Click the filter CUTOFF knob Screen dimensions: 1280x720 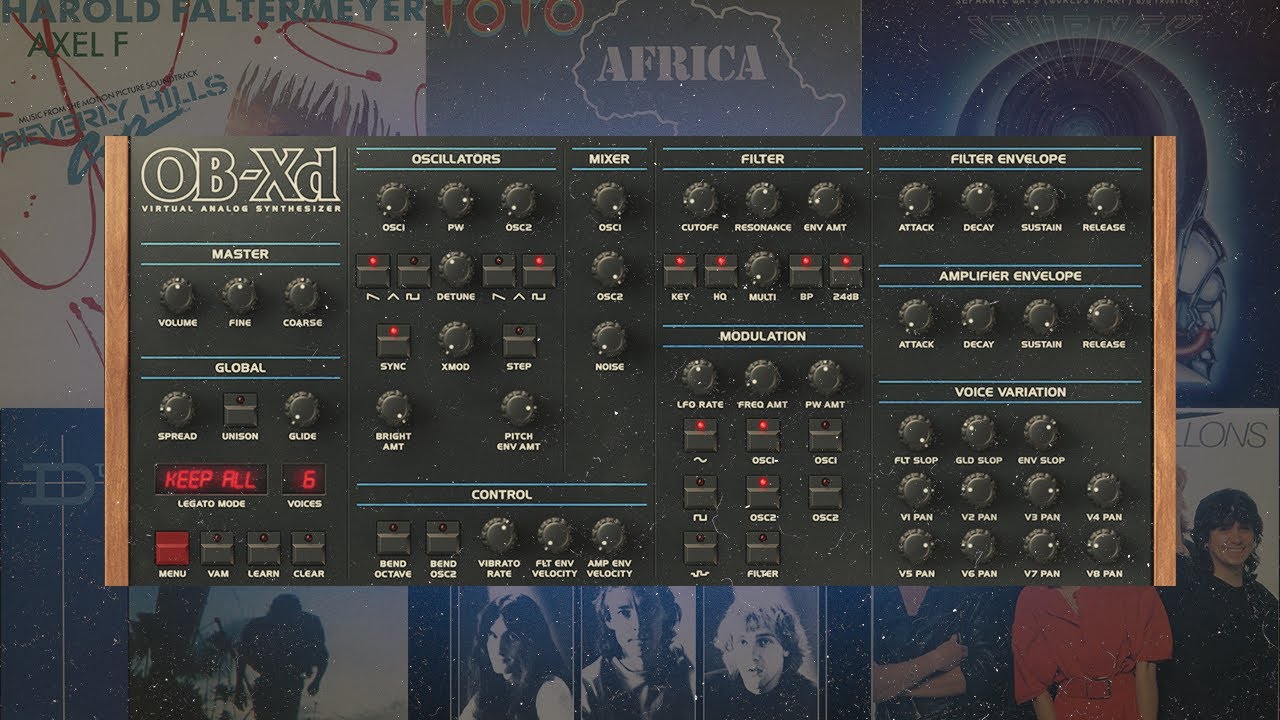[x=700, y=200]
